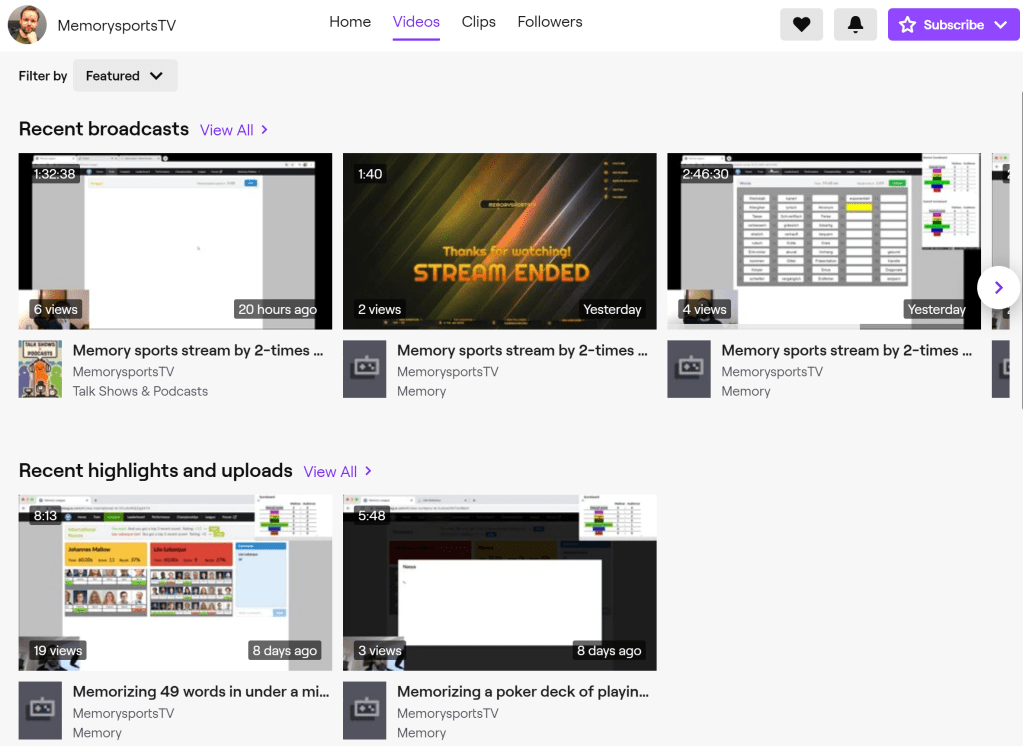Click the notification bell icon
Image resolution: width=1023 pixels, height=746 pixels.
click(855, 25)
